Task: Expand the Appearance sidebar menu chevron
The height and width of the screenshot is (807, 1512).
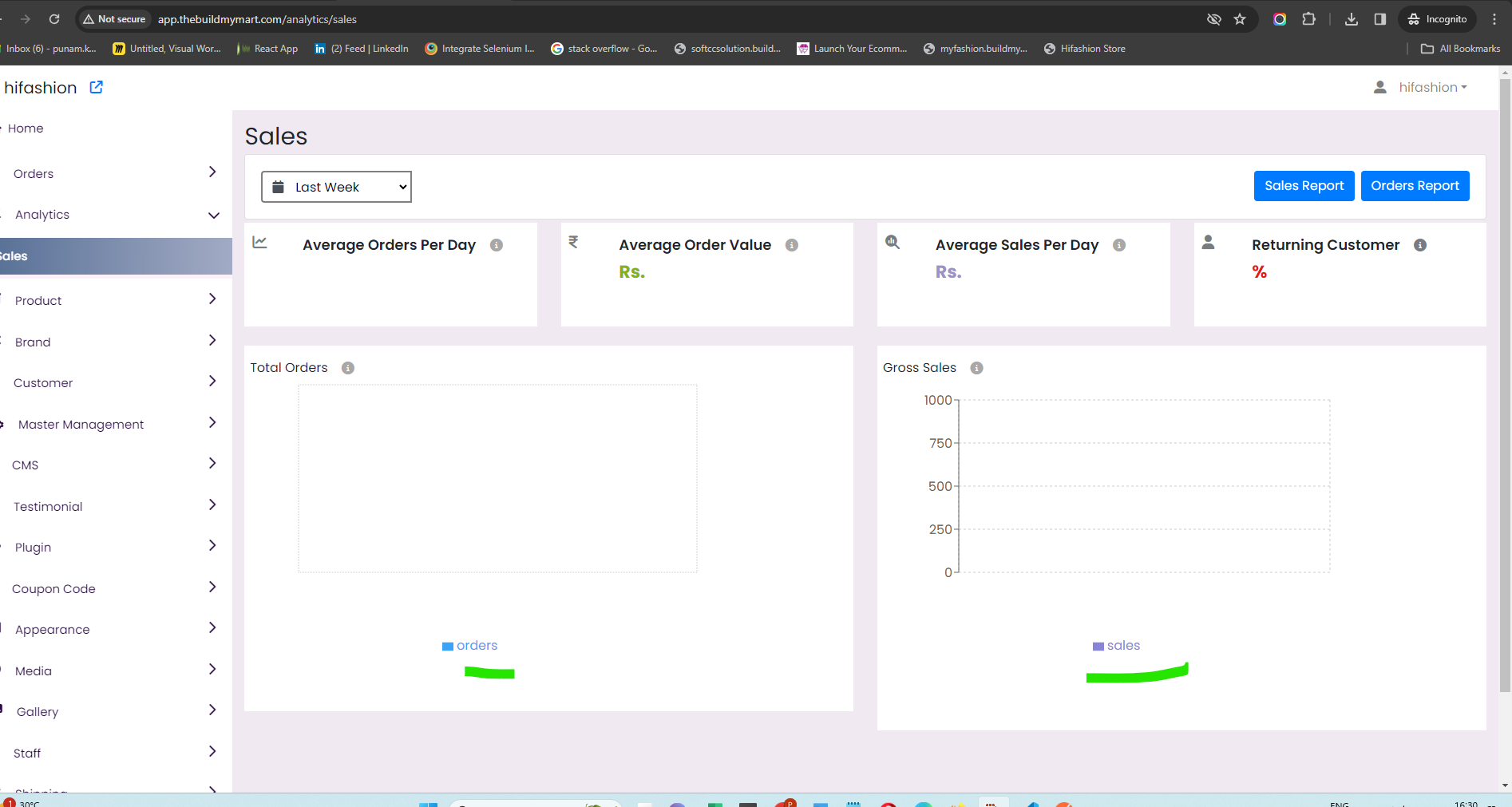Action: 212,627
